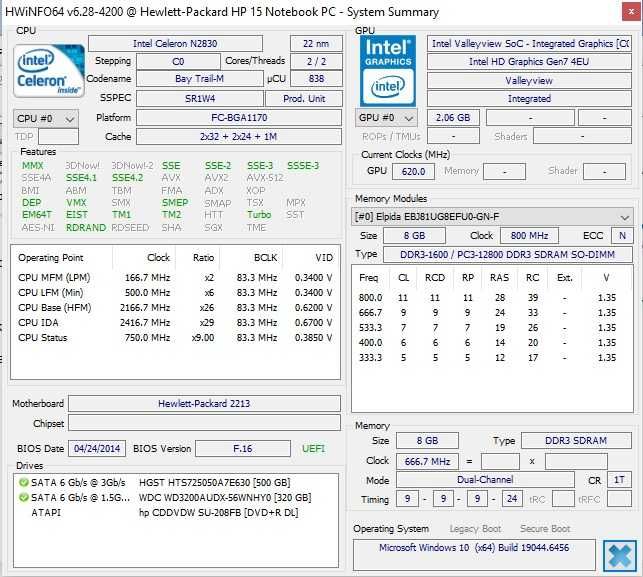Select the 333.3 frequency memory timing row
Image resolution: width=643 pixels, height=577 pixels.
tap(492, 358)
